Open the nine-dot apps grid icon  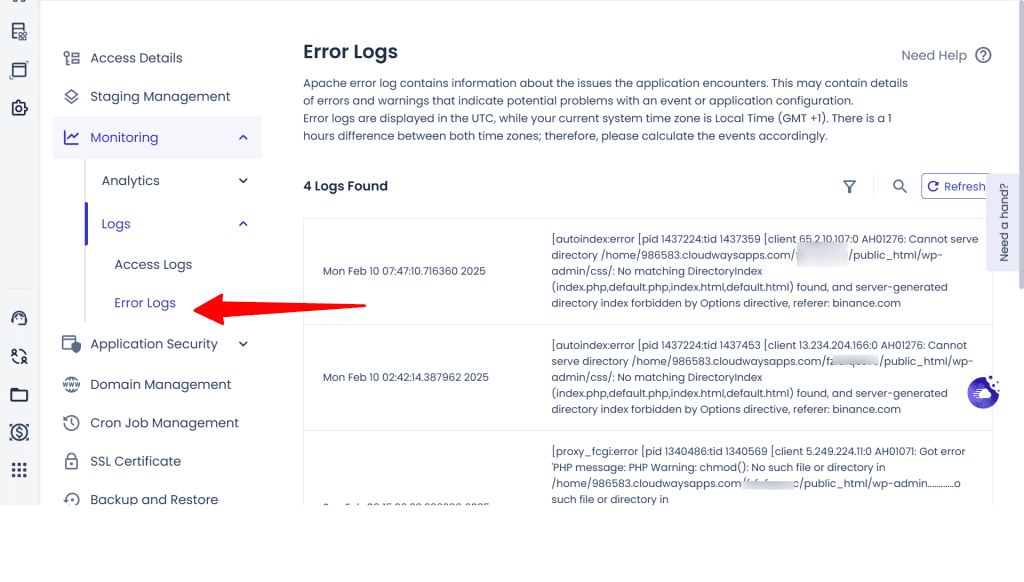pos(19,470)
